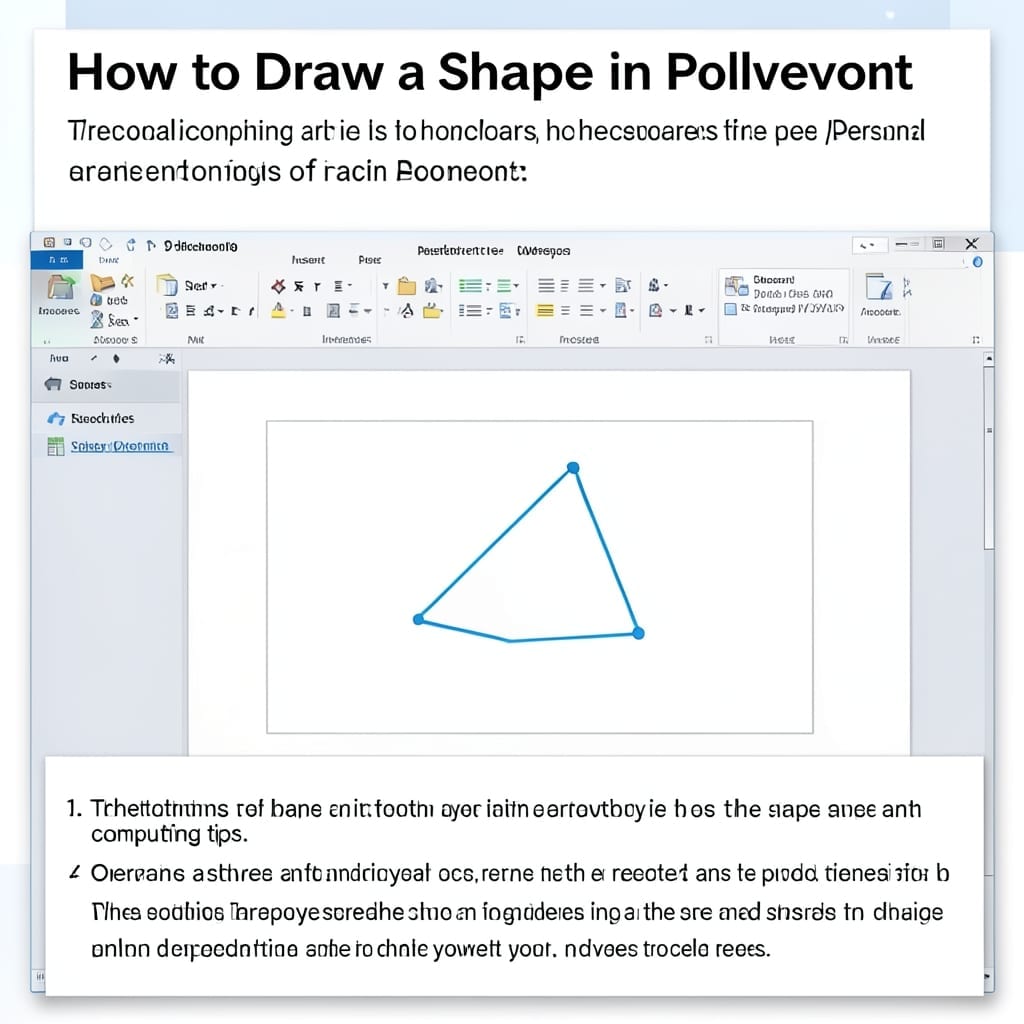Click the ink drop icon below the ribbon
Viewport: 1024px width, 1024px height.
click(116, 359)
